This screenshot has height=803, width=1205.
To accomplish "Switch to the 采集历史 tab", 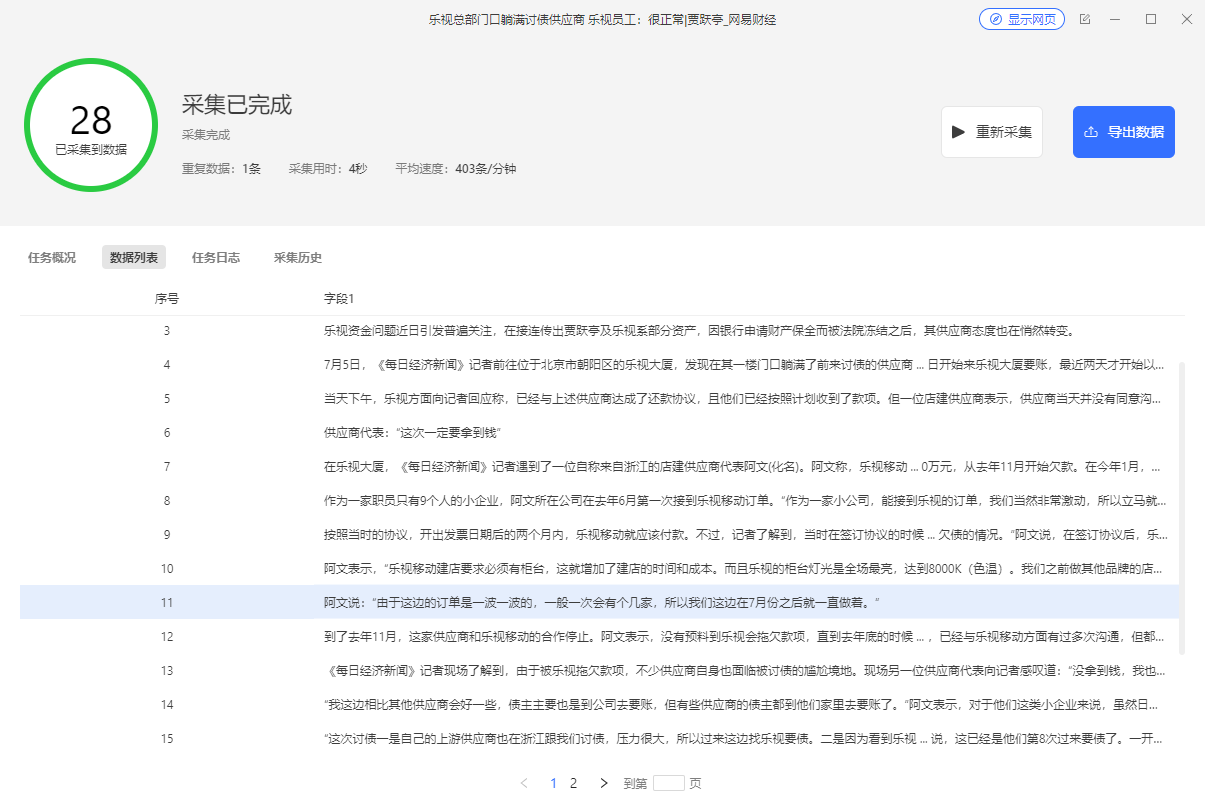I will [298, 257].
